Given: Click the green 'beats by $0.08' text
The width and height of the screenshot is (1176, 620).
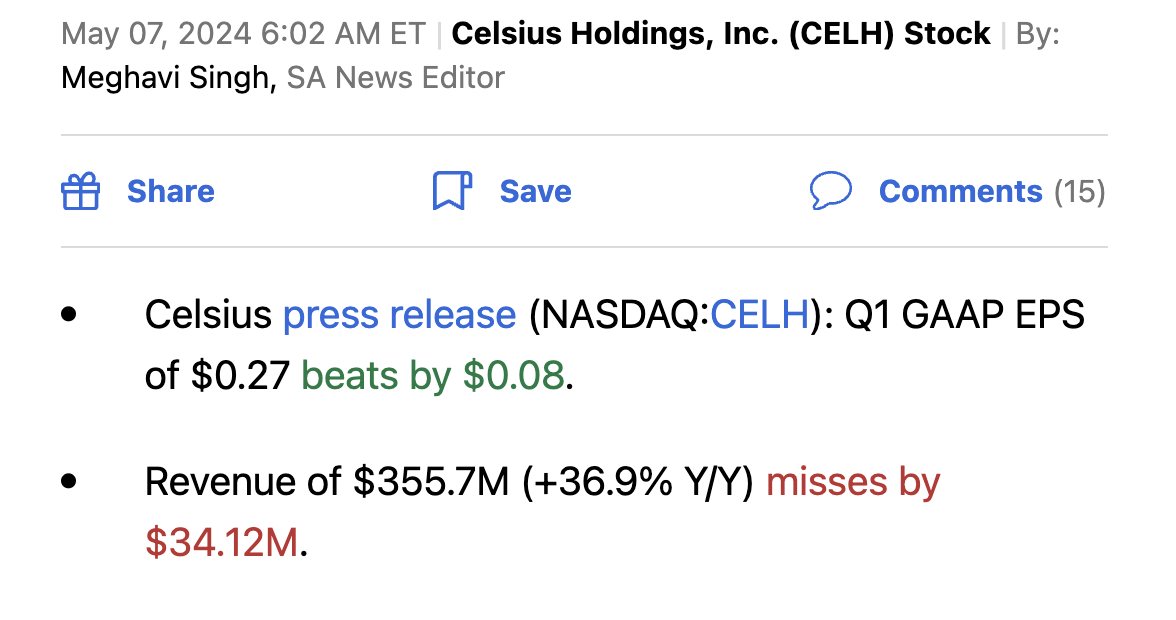Looking at the screenshot, I should [x=432, y=375].
